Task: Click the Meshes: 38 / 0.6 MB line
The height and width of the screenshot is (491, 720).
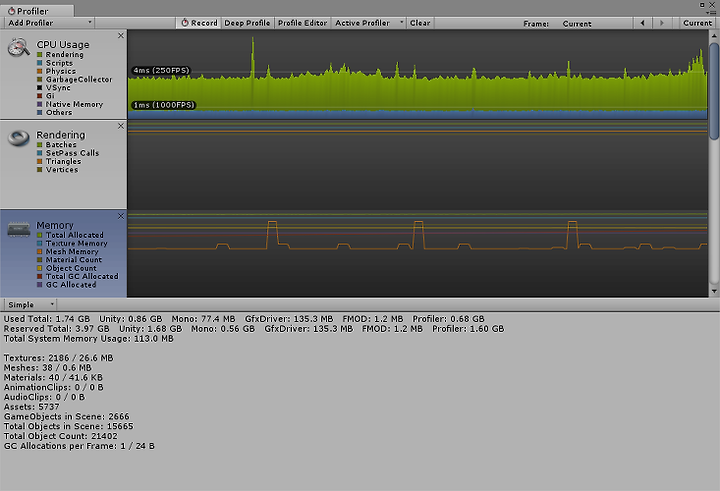Action: pyautogui.click(x=47, y=368)
